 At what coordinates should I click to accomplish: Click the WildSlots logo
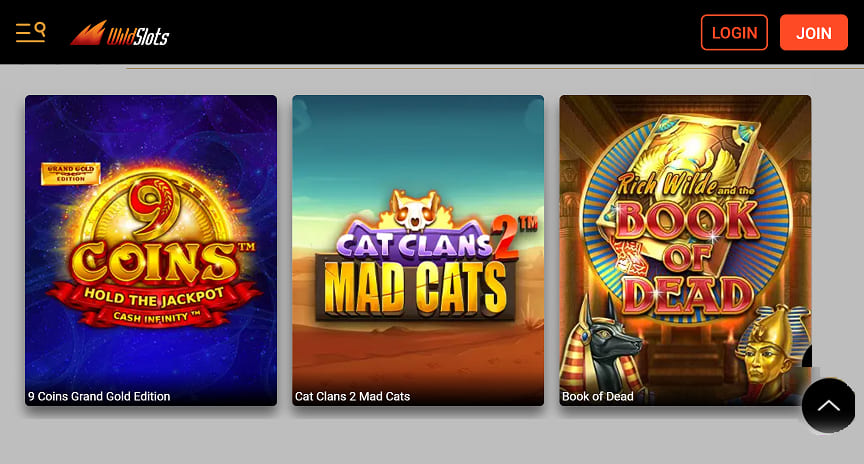120,33
